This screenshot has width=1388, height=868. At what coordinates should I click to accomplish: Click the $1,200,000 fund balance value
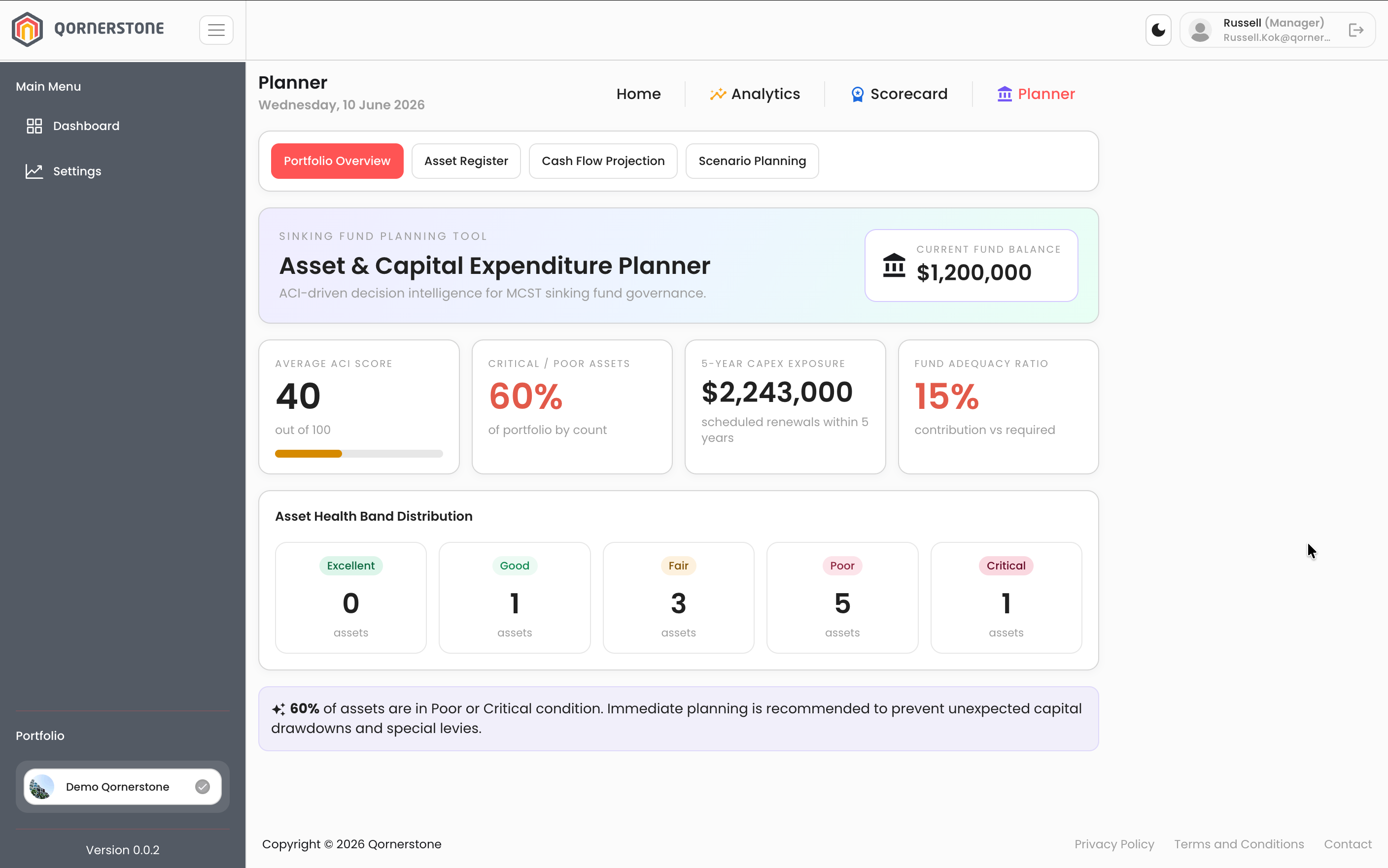(x=974, y=273)
